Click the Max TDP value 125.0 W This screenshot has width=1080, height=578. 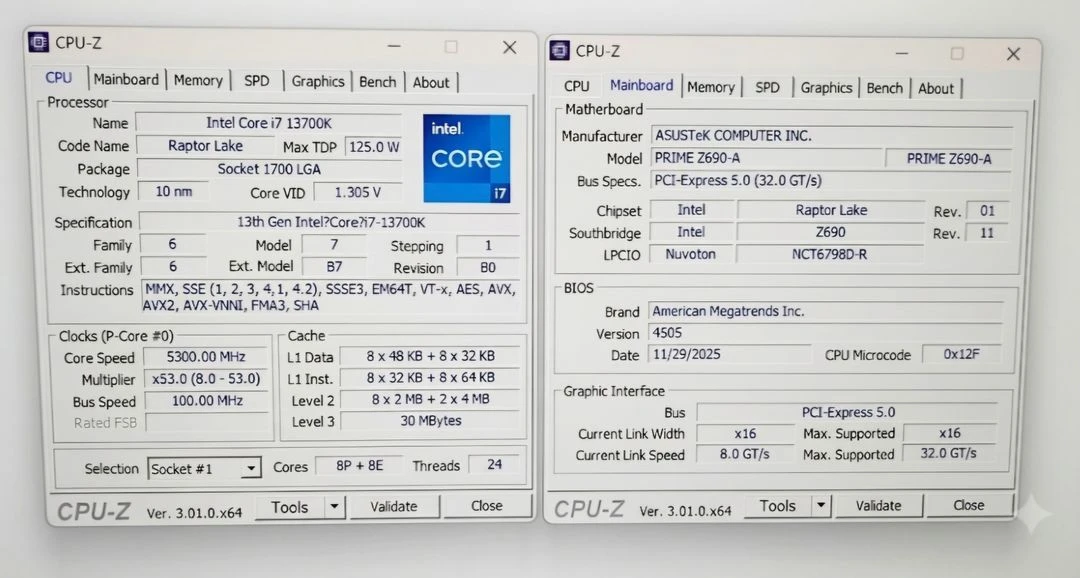click(x=374, y=147)
